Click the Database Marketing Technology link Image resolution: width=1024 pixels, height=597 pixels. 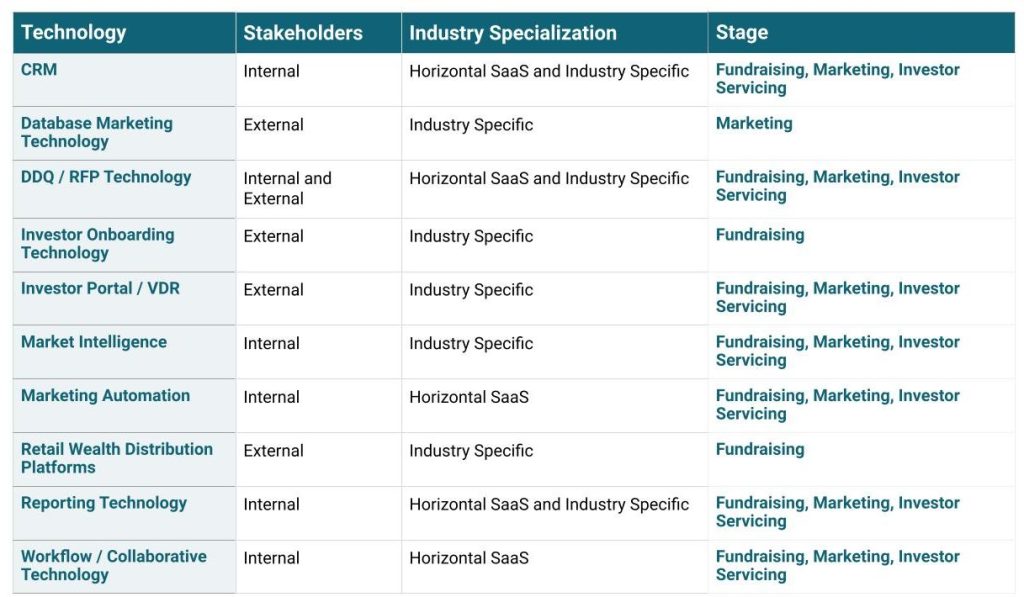tap(96, 132)
